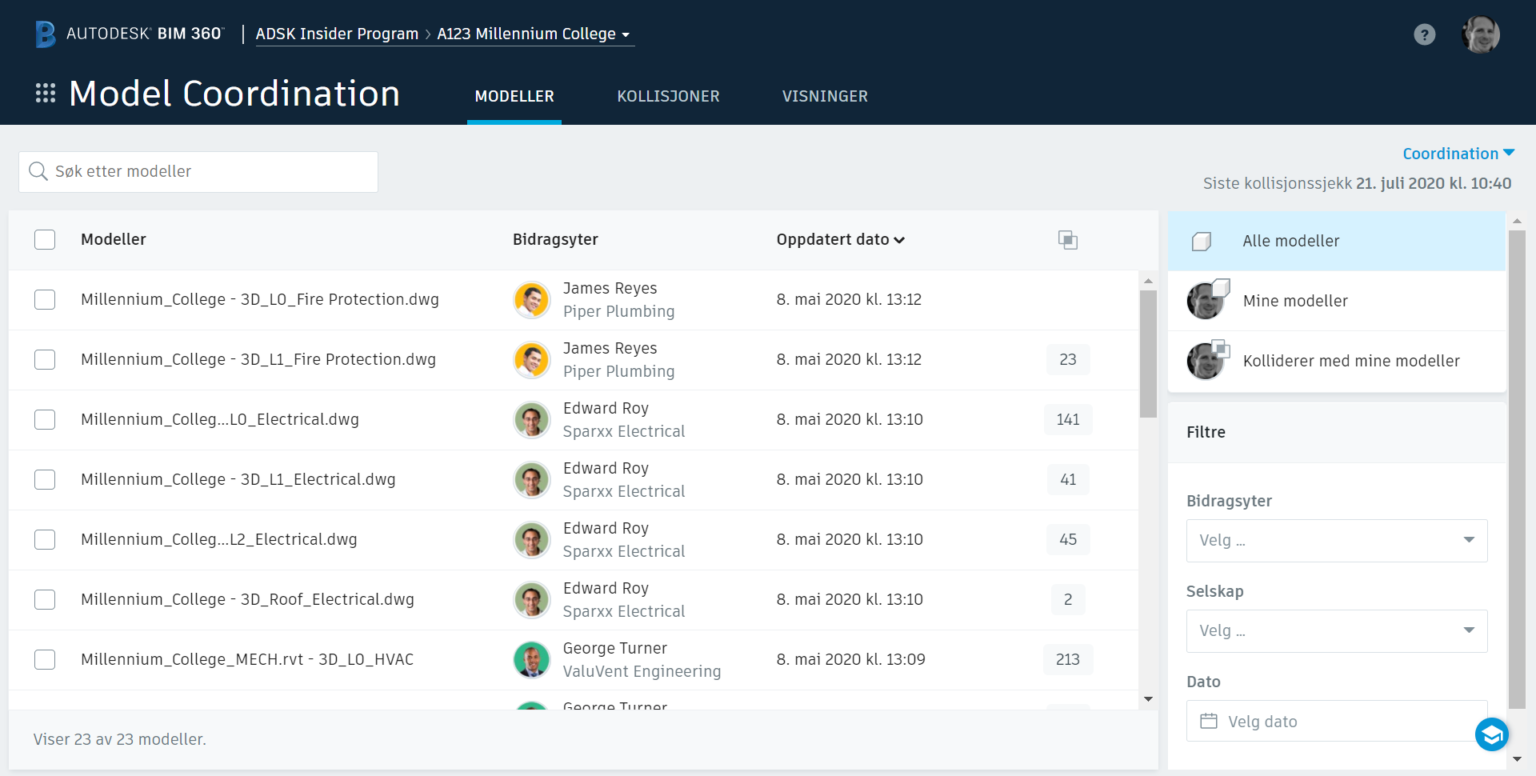
Task: Focus the Søk etter modeller search field
Action: 198,172
